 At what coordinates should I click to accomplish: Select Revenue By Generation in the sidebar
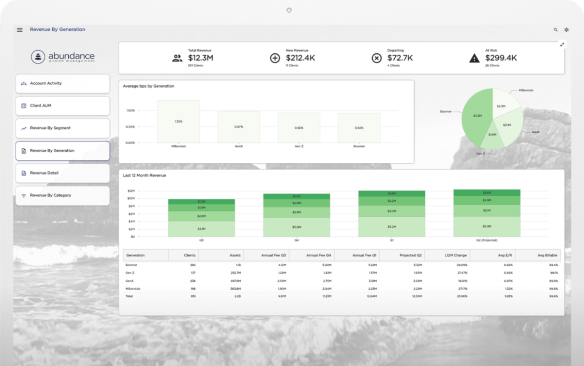point(63,151)
